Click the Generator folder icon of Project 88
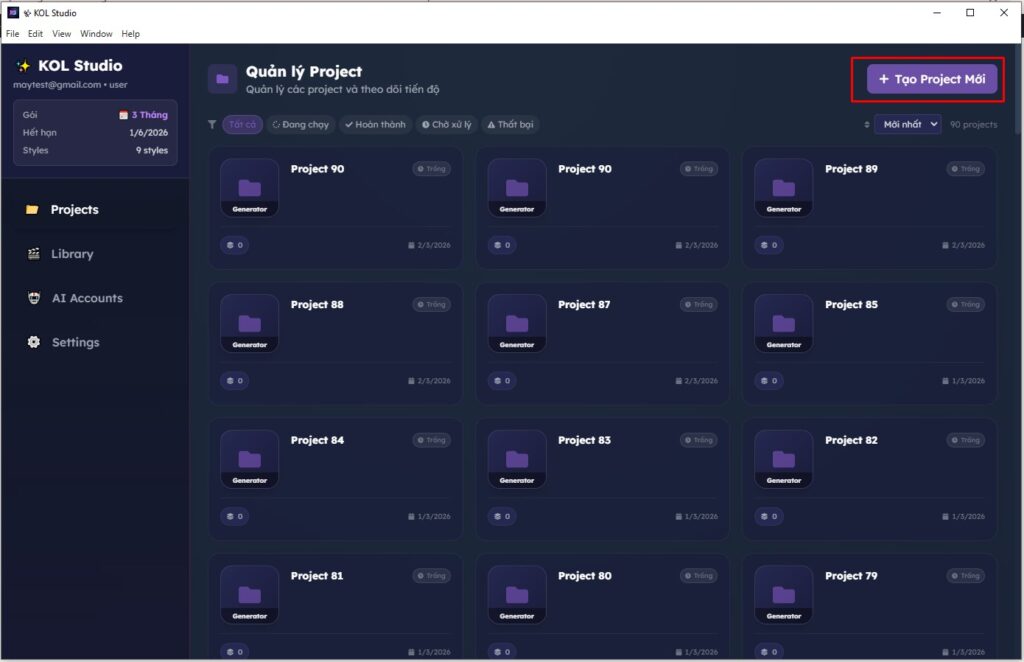 [249, 323]
